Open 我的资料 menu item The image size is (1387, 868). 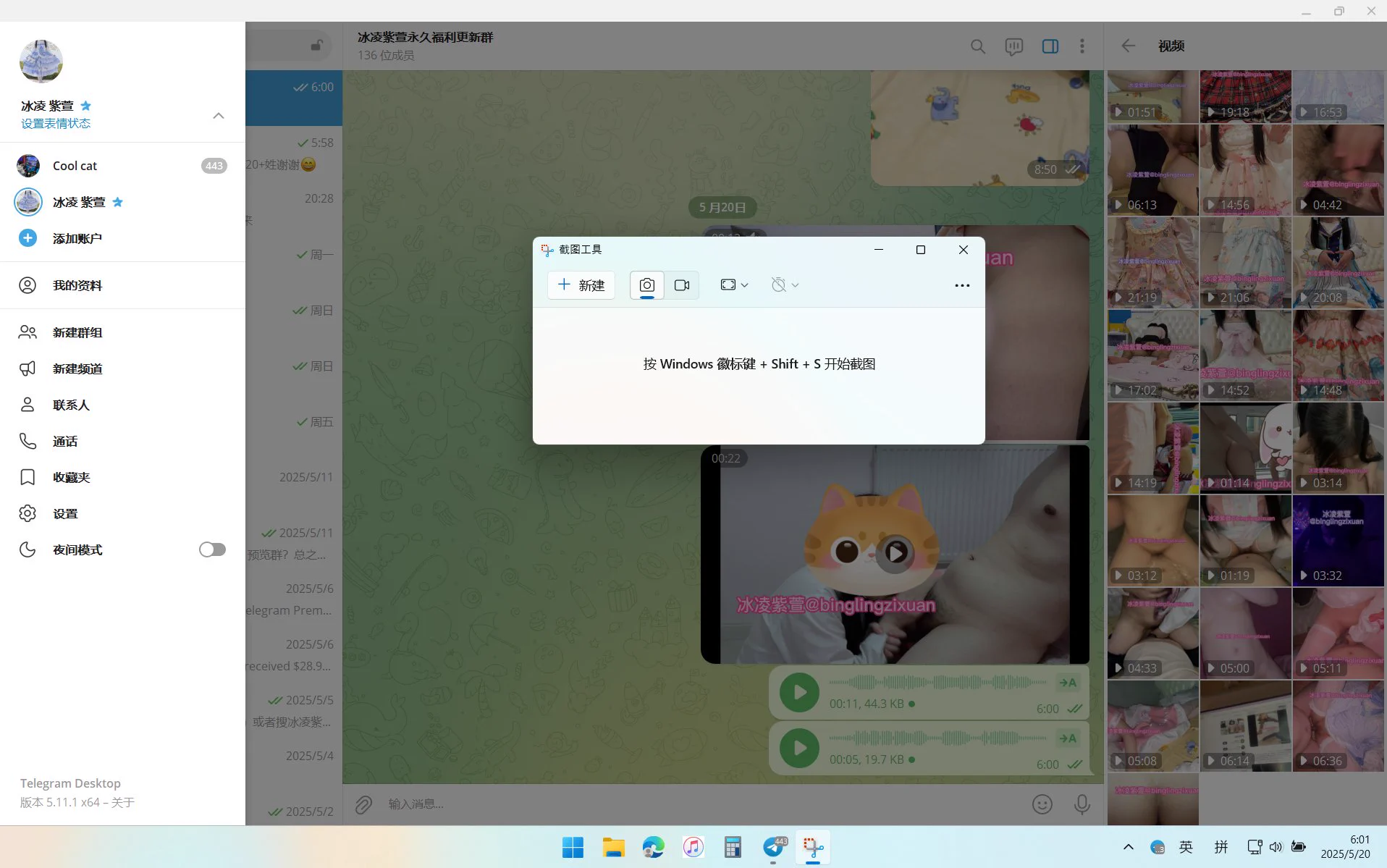coord(122,285)
